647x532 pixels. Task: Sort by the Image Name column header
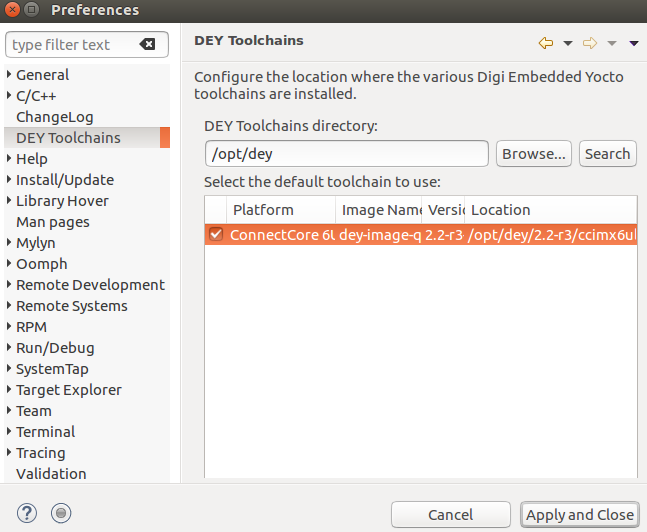[x=378, y=210]
